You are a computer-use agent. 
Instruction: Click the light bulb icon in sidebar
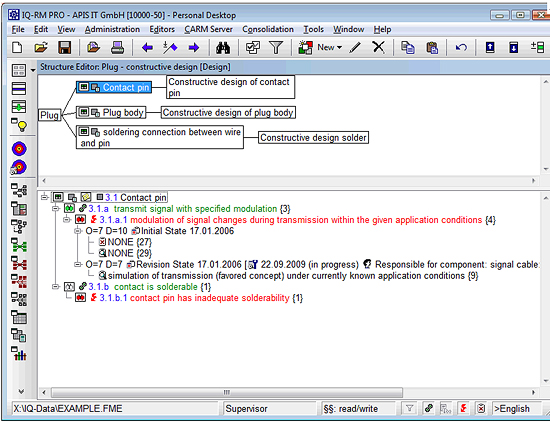[x=19, y=125]
